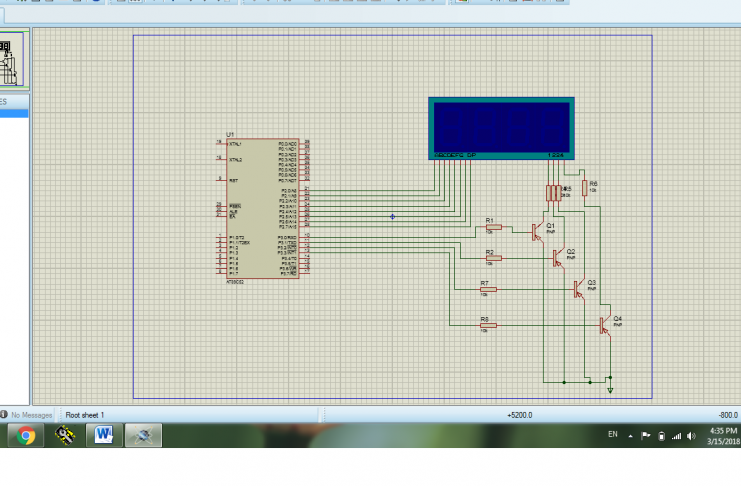Click the ground terminal symbol
Image resolution: width=741 pixels, height=486 pixels.
pos(610,390)
